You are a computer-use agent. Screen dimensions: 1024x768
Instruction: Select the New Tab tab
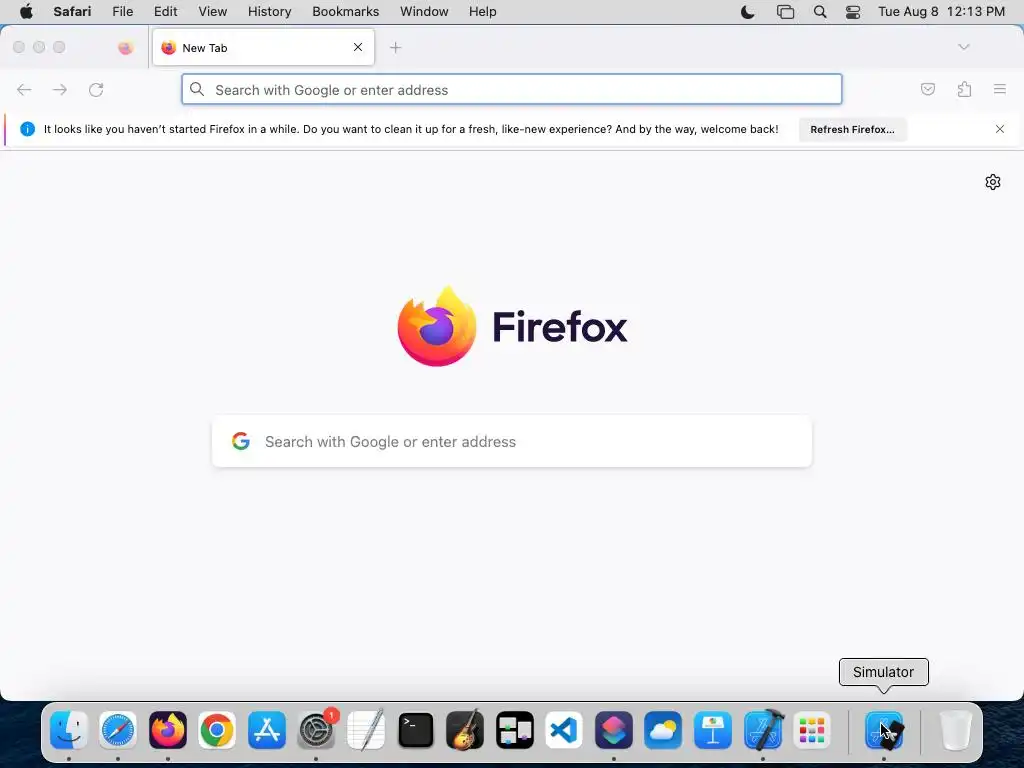click(x=263, y=48)
